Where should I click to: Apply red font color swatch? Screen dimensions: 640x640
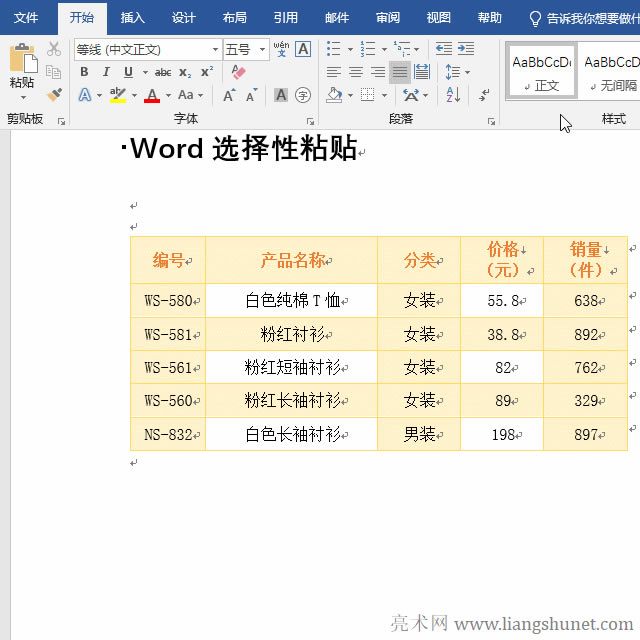tap(152, 96)
